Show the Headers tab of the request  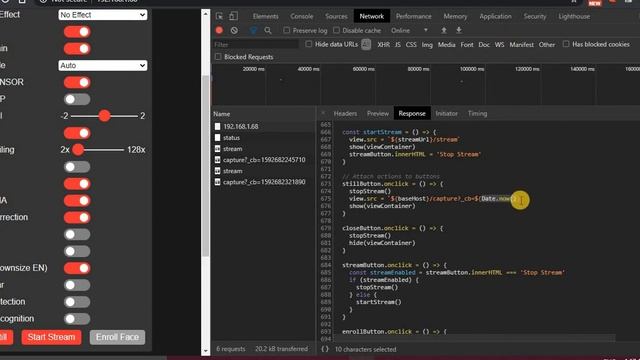click(x=345, y=113)
